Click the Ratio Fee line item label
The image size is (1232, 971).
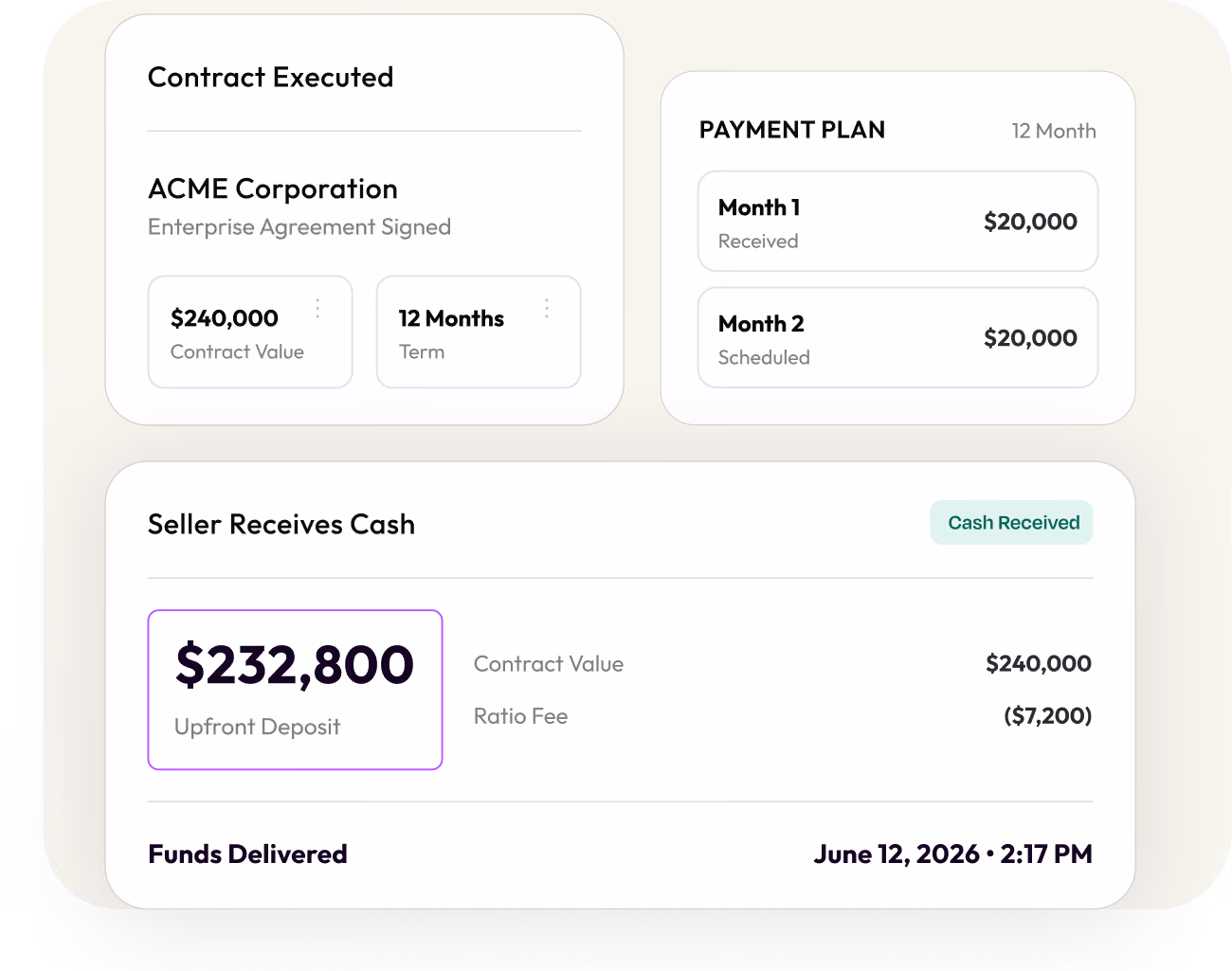pos(520,716)
